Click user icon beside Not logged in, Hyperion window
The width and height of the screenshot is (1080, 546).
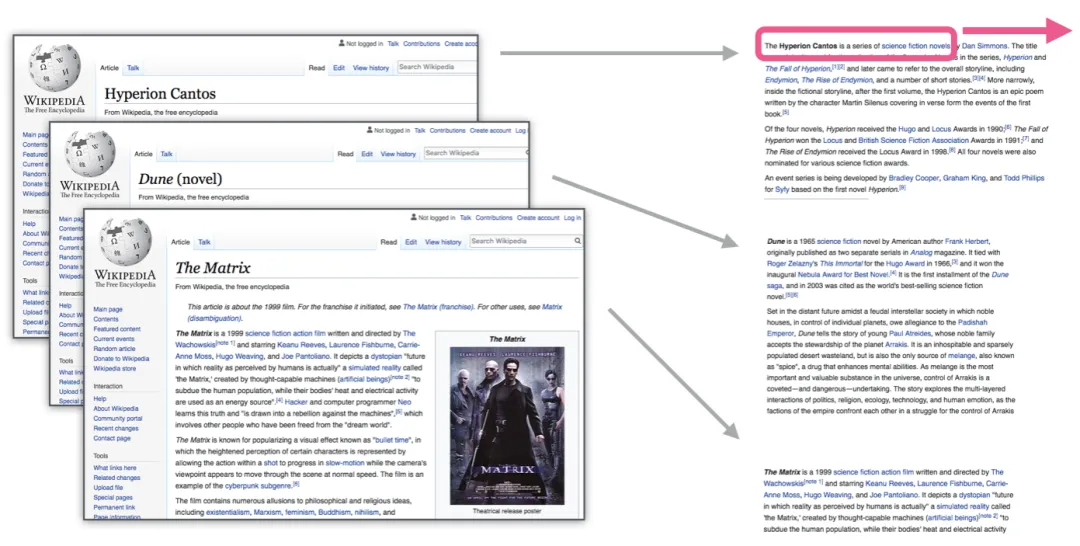pos(341,43)
